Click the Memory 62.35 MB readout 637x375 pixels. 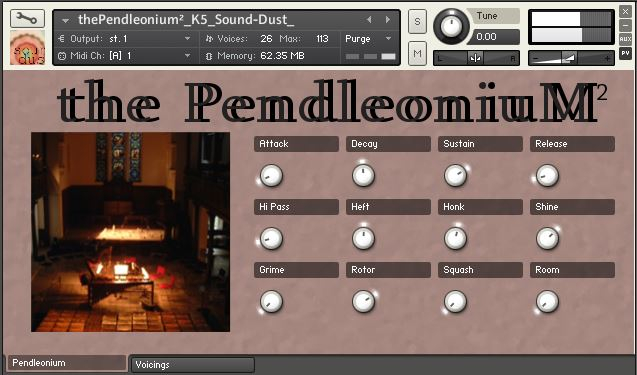pyautogui.click(x=282, y=56)
